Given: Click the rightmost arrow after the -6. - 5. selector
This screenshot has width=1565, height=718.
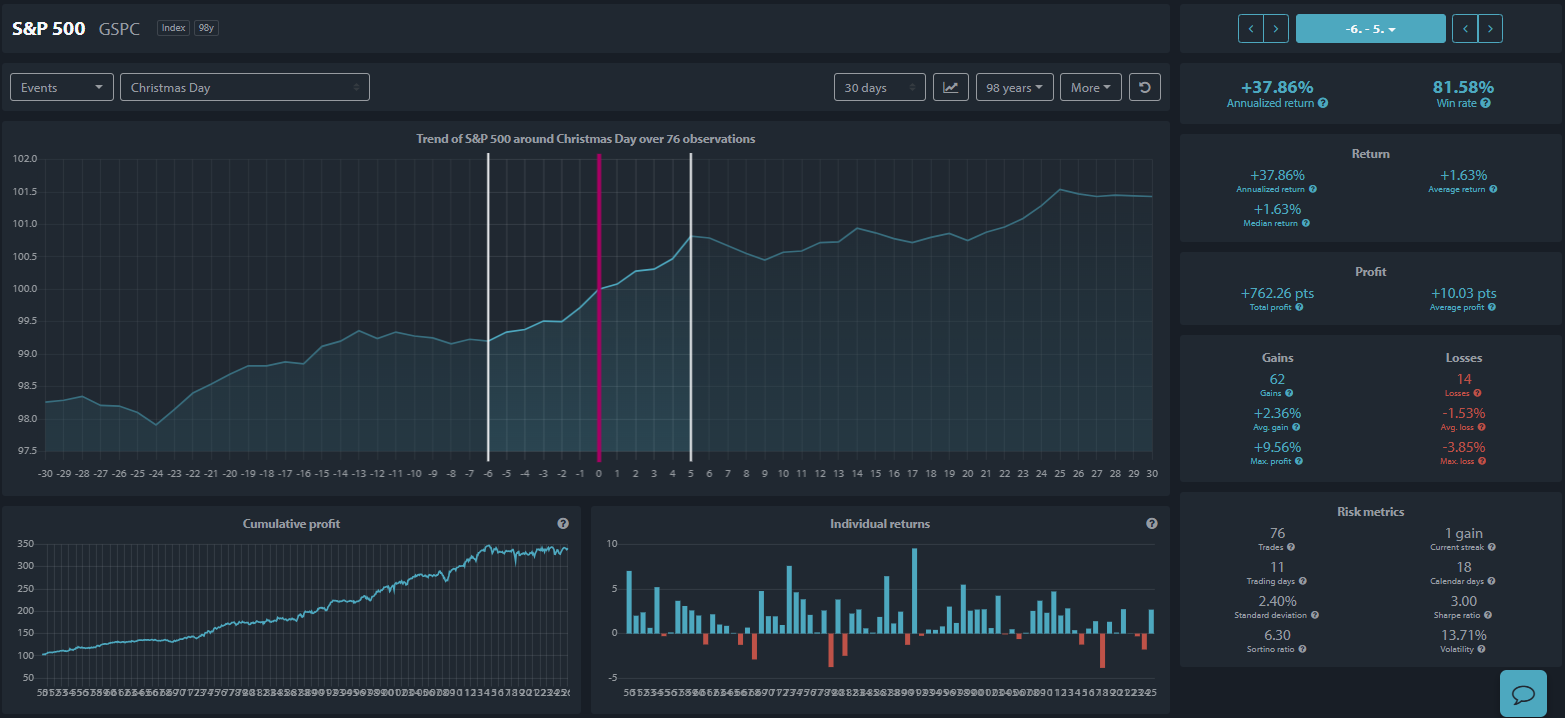Looking at the screenshot, I should click(x=1490, y=29).
